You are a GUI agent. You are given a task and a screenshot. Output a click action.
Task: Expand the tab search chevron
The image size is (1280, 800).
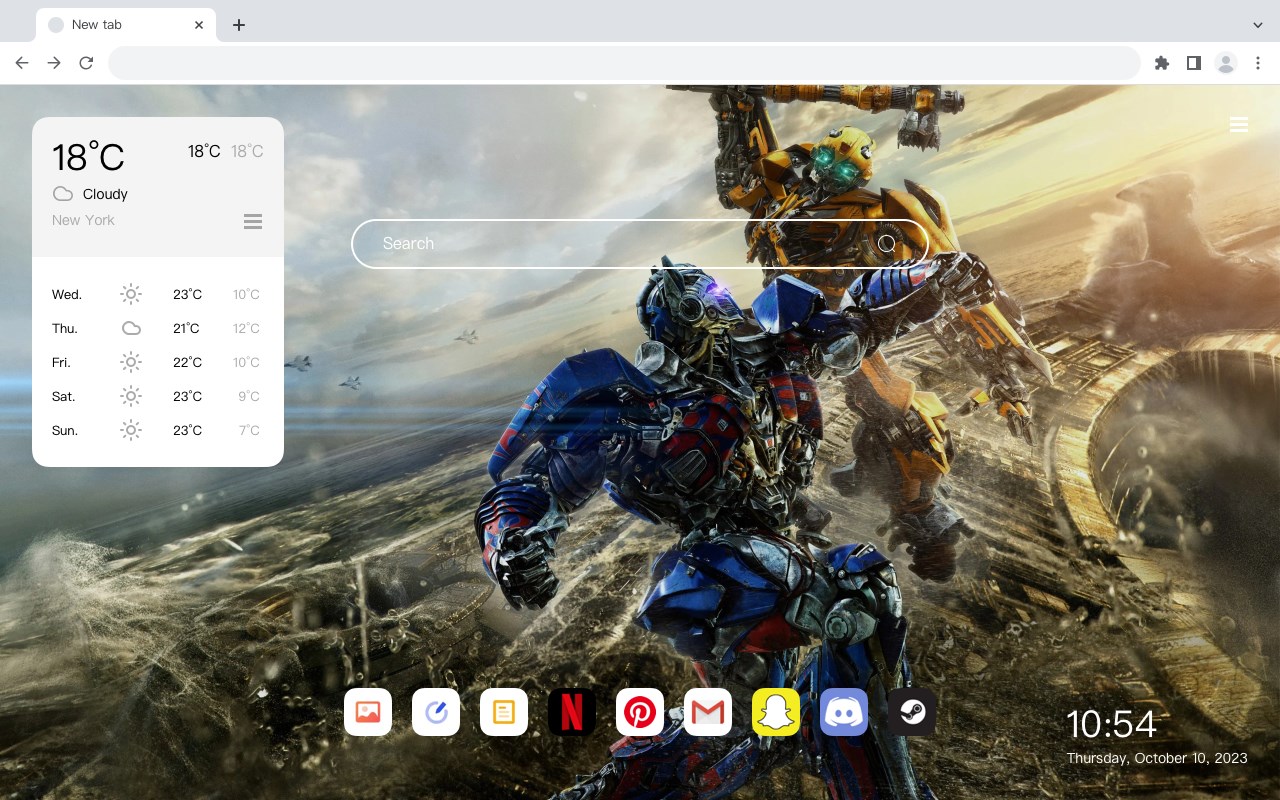point(1258,25)
